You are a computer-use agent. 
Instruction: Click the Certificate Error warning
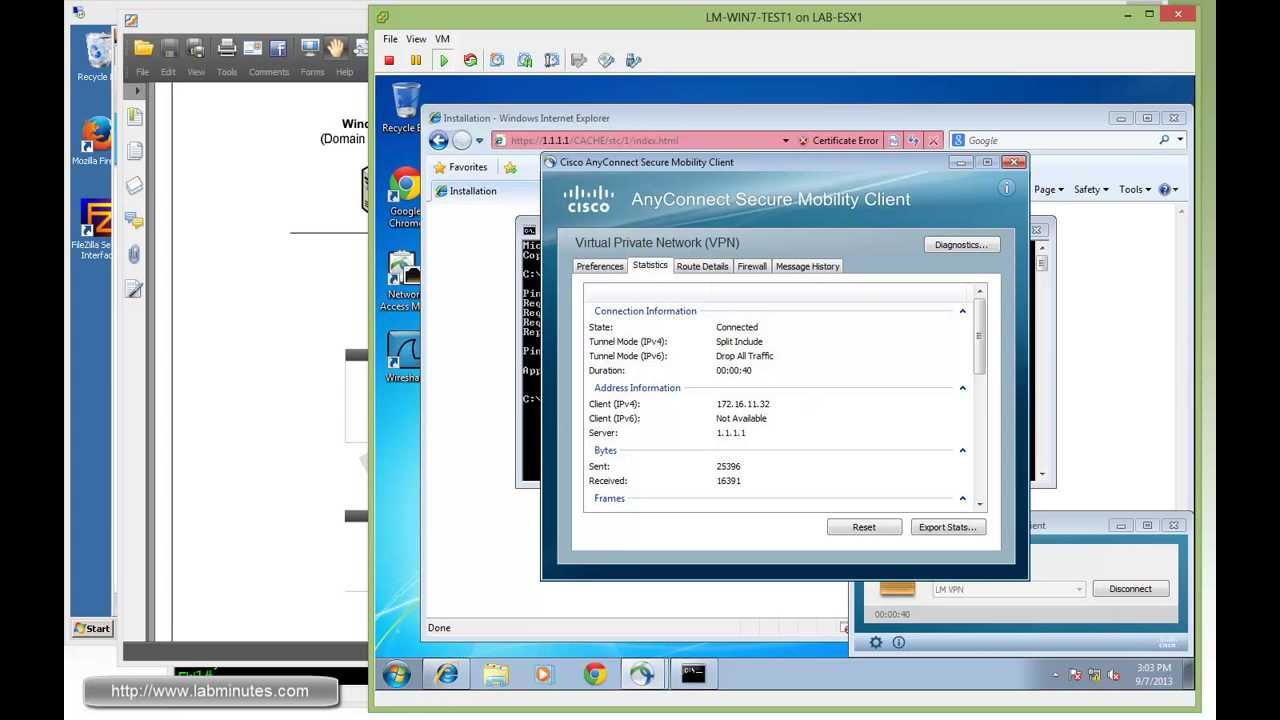[x=838, y=141]
